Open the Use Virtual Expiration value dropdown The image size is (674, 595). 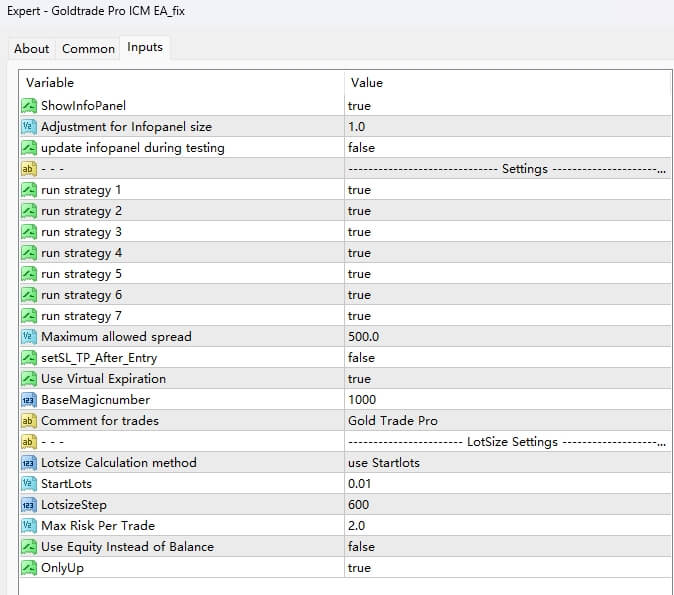[x=359, y=379]
